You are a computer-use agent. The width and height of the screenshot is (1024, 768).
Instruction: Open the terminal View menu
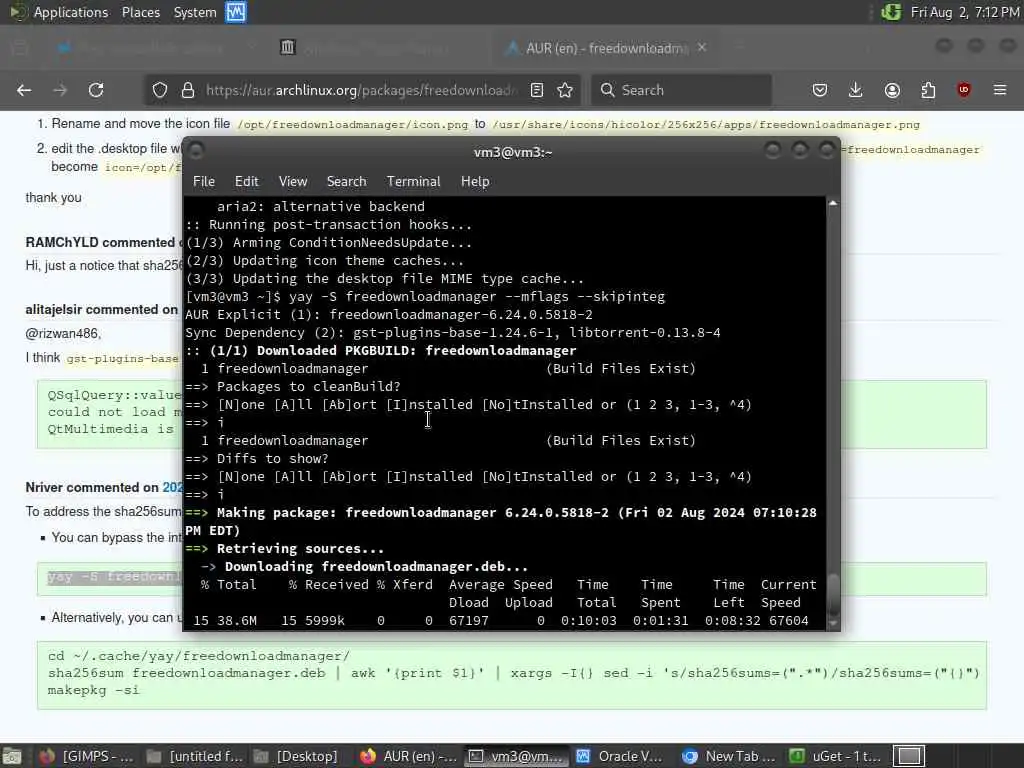[293, 182]
